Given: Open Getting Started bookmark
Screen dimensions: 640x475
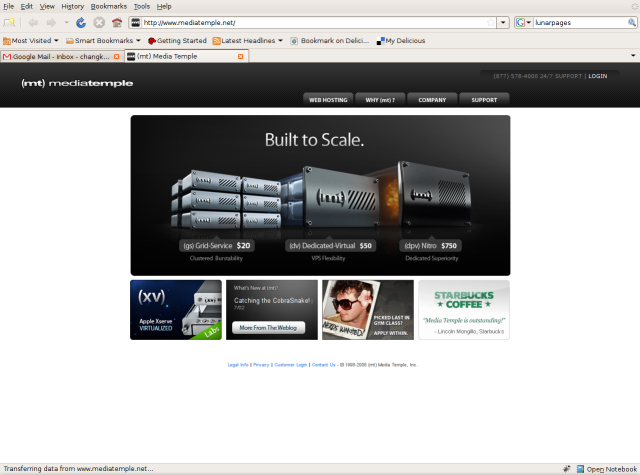Looking at the screenshot, I should coord(177,40).
